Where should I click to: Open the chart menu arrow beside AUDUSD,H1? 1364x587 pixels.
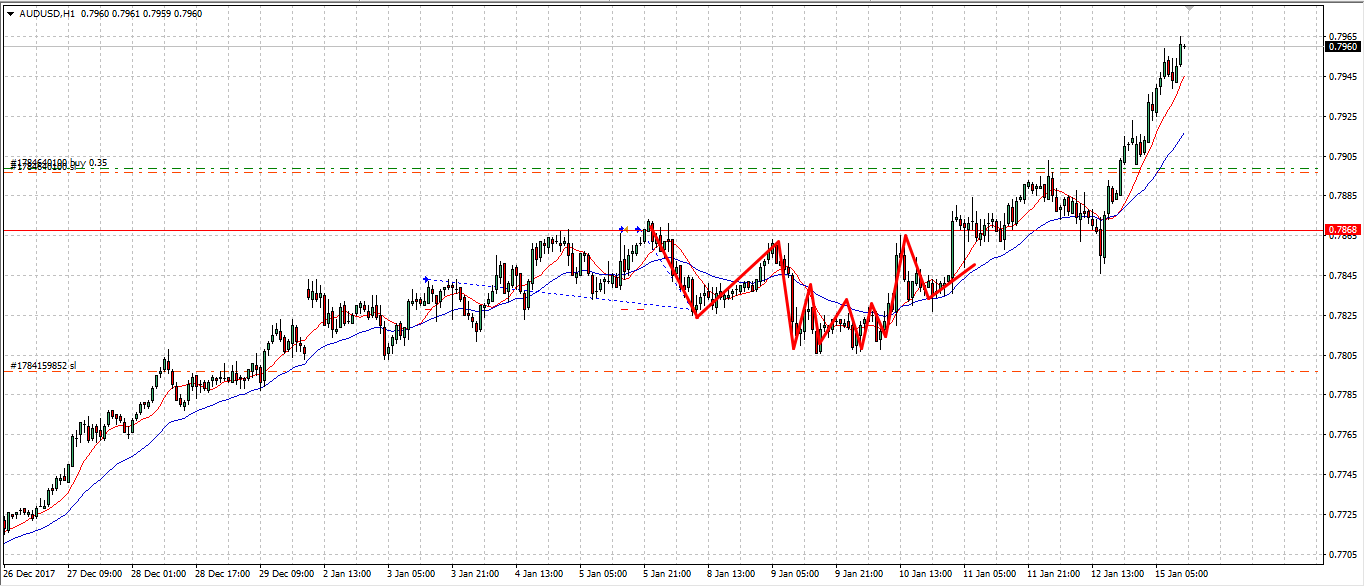click(9, 13)
